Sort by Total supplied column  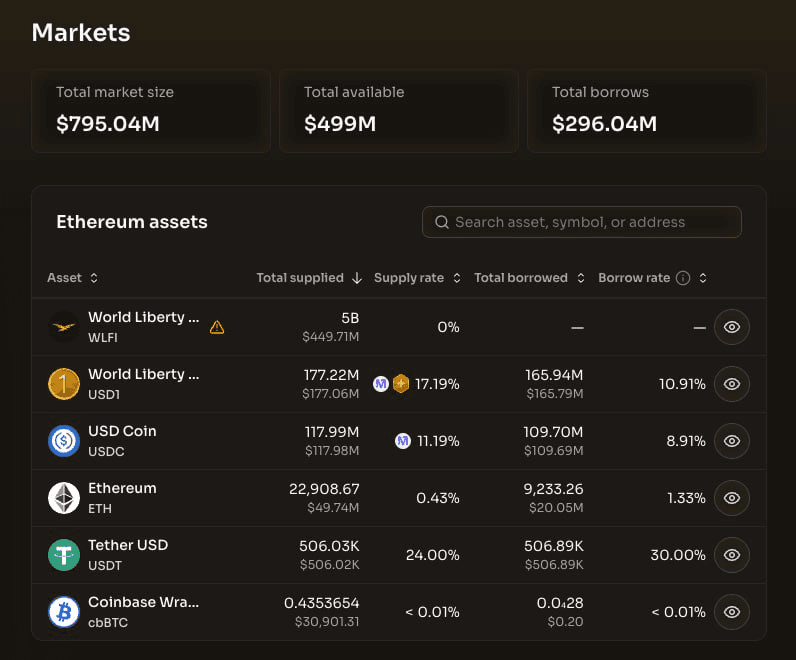(x=308, y=278)
